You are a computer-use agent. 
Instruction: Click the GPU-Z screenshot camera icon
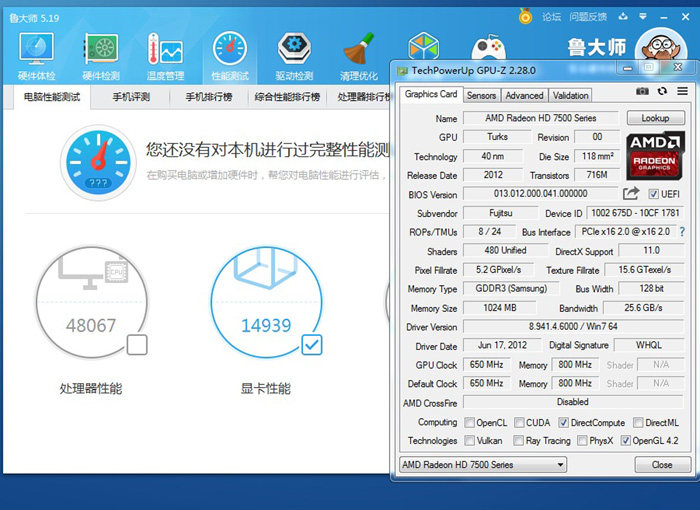pos(642,91)
